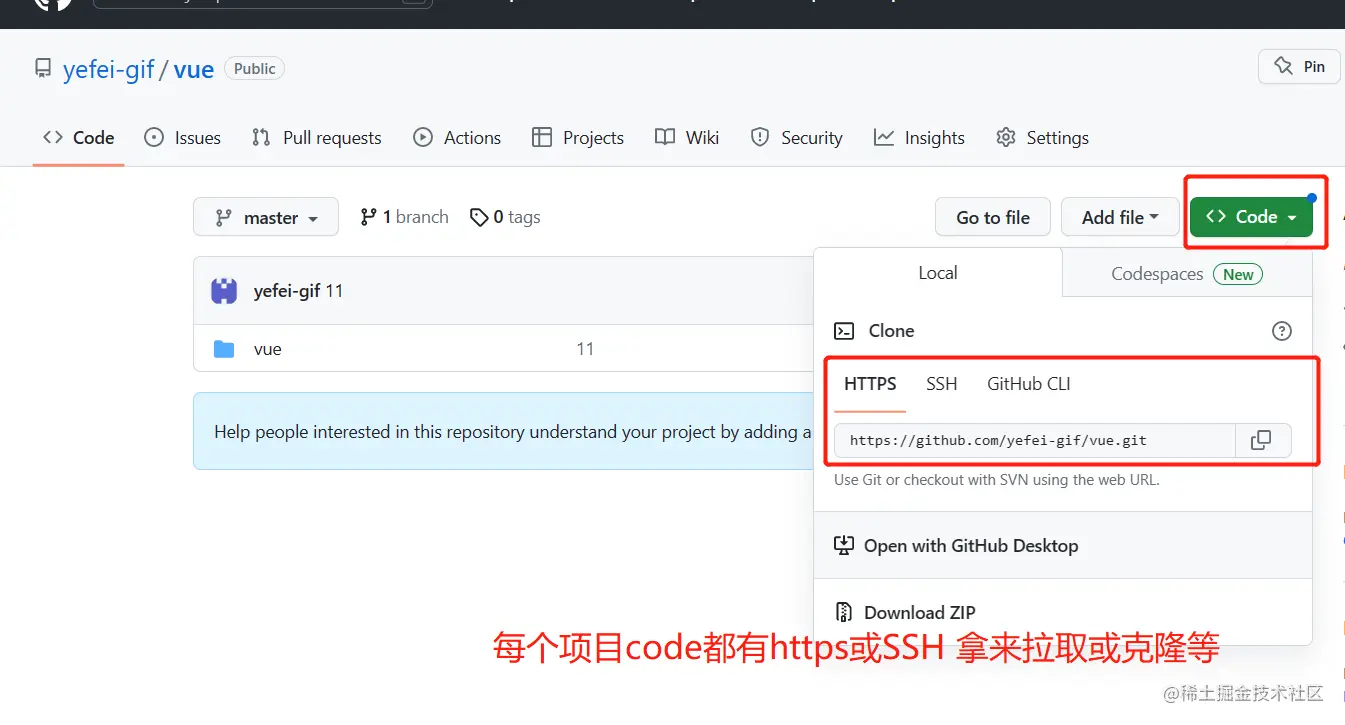
Task: Click the tag icon beside 0 tags
Action: pyautogui.click(x=479, y=217)
